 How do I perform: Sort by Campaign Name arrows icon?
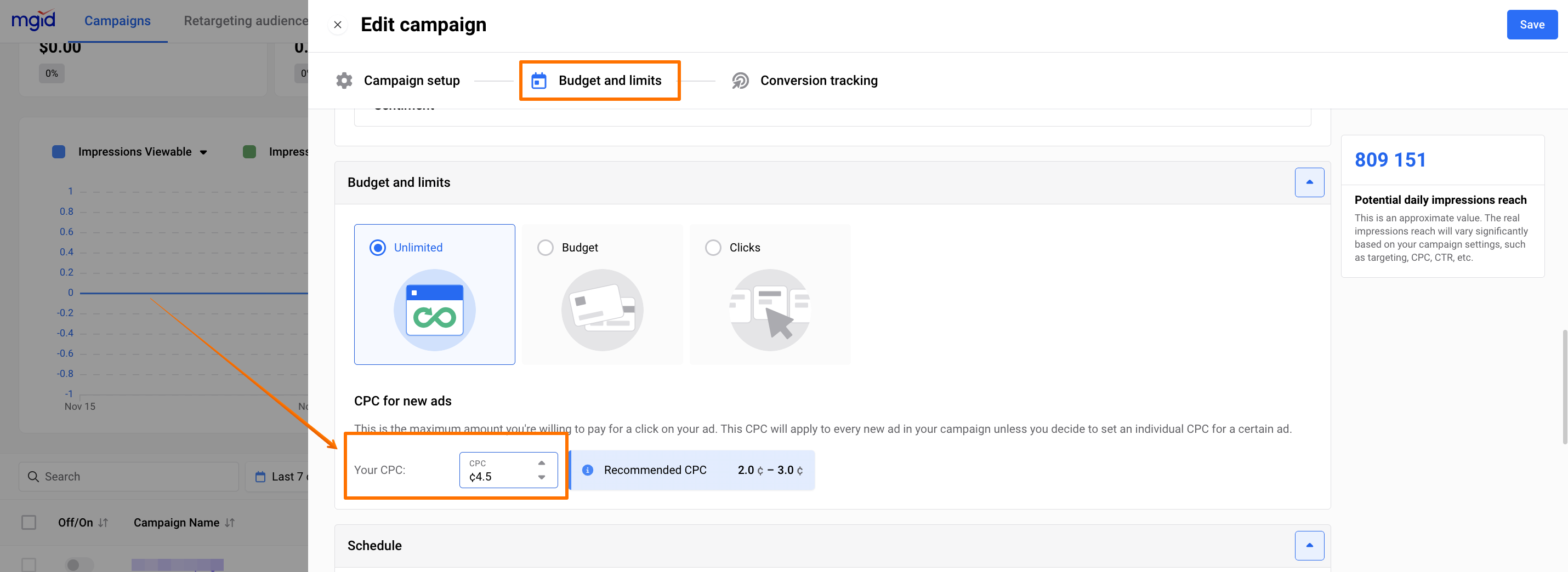point(230,523)
